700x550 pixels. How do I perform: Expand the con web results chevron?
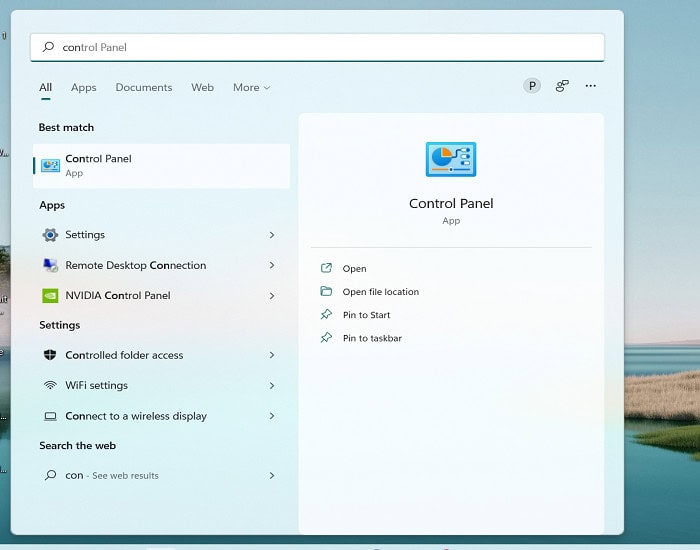(272, 475)
